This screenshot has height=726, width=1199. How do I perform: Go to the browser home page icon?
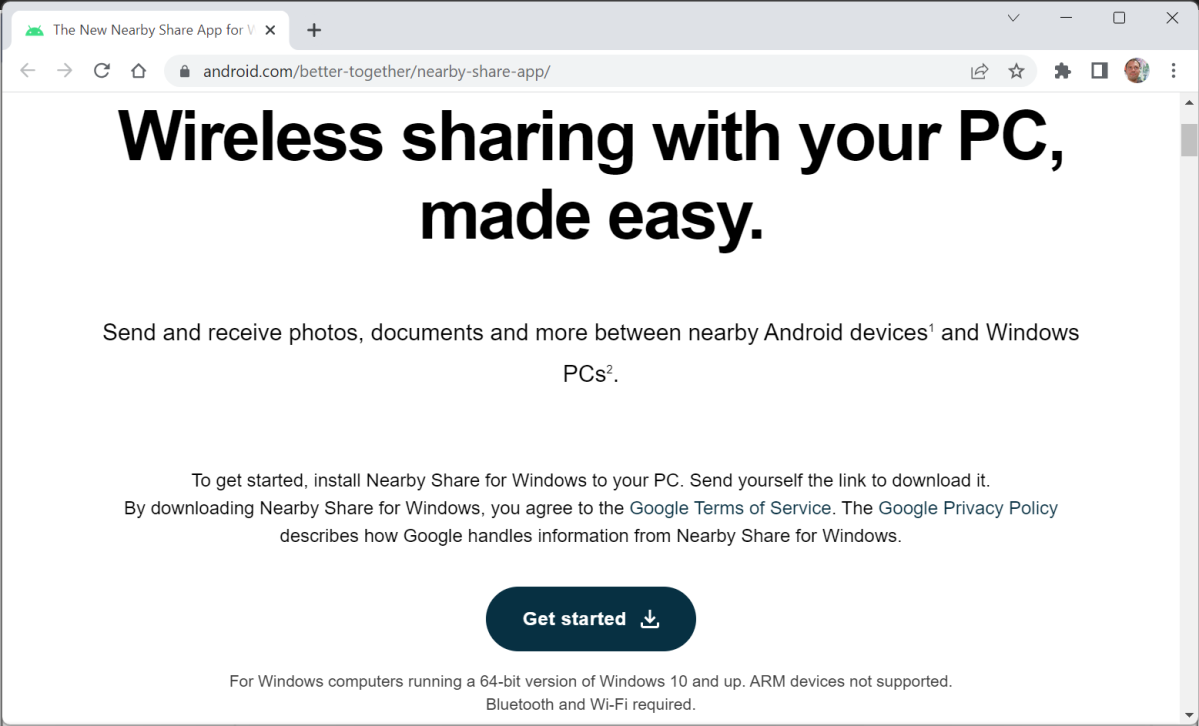point(138,71)
